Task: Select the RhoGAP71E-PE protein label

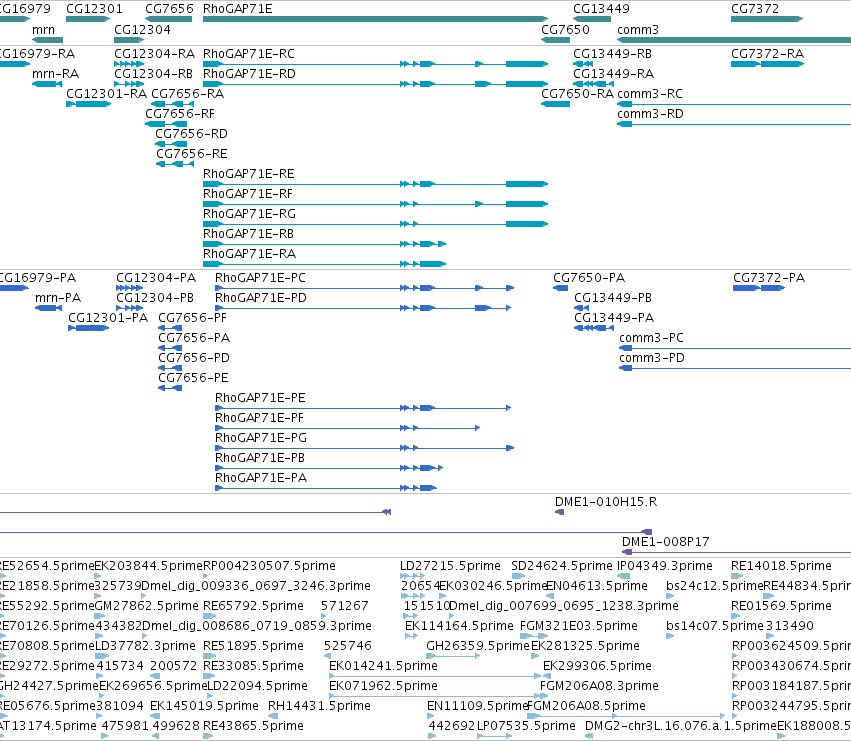Action: coord(260,398)
